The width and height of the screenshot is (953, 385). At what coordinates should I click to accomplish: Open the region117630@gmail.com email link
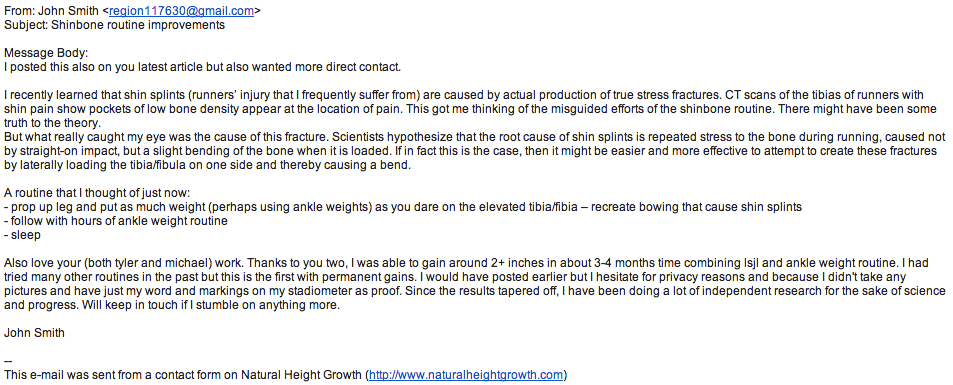point(182,10)
